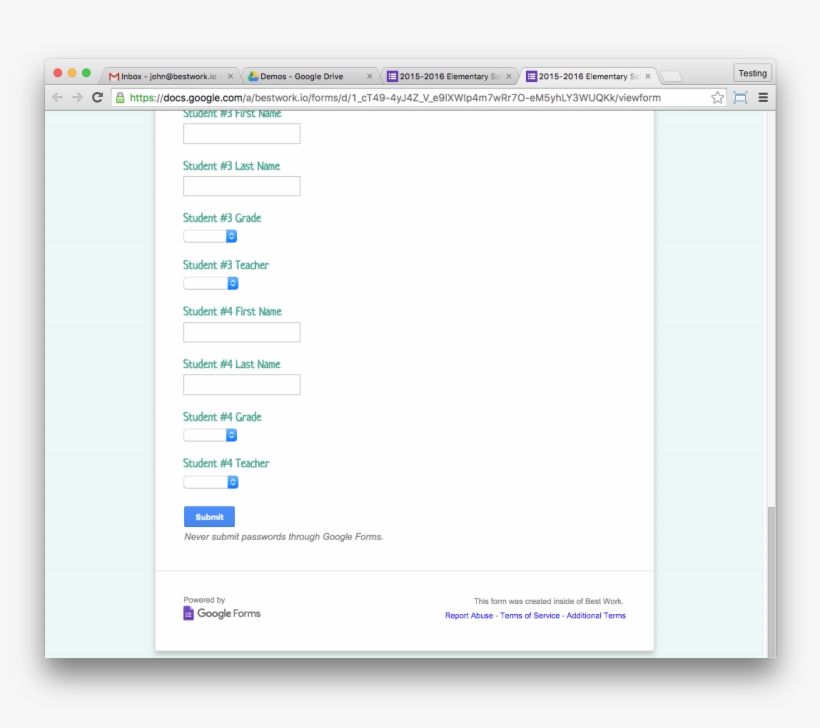This screenshot has height=728, width=820.
Task: Click the Google Forms logo in the footer
Action: point(221,613)
